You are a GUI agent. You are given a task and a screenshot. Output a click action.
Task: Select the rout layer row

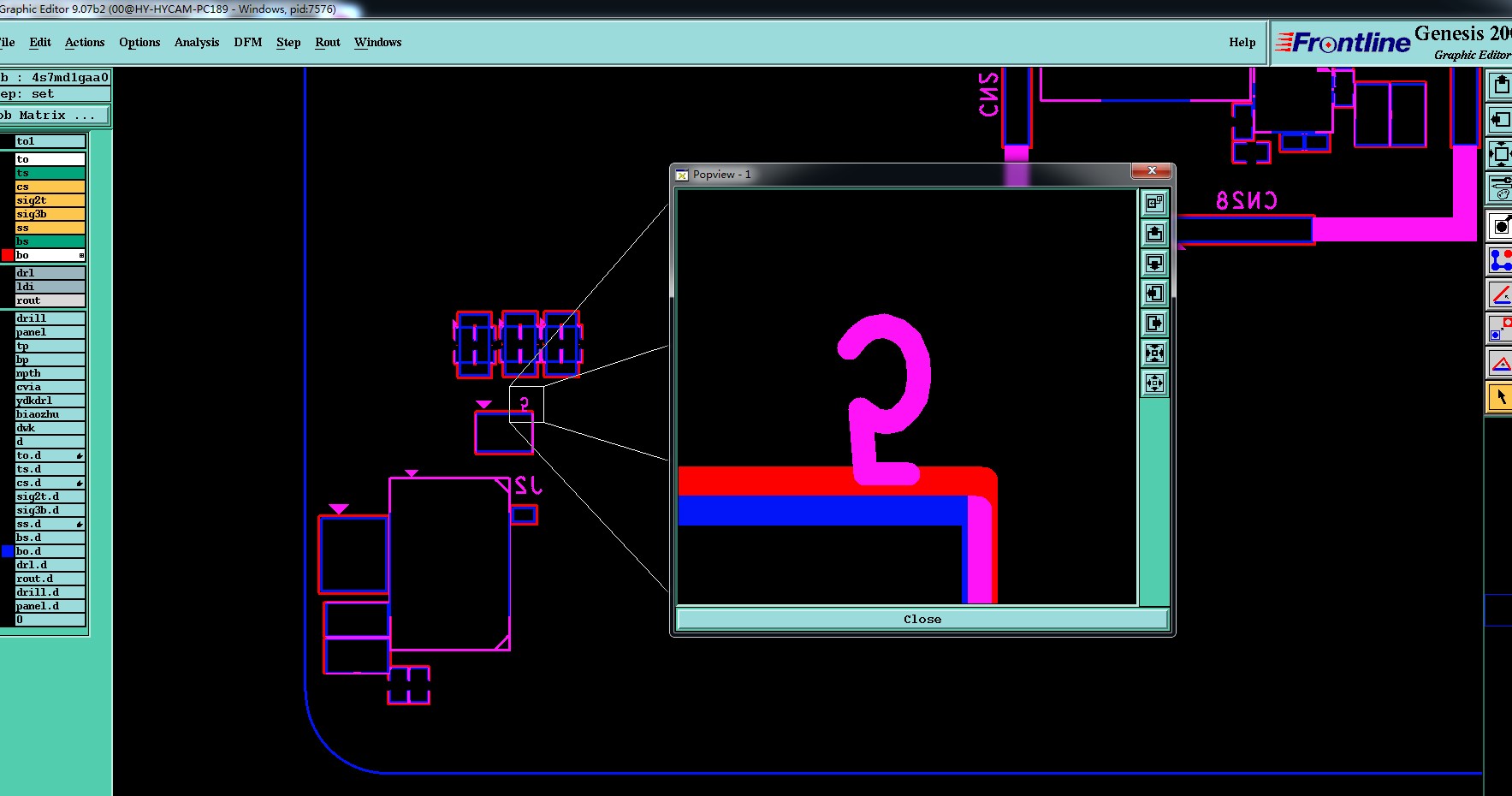pyautogui.click(x=50, y=300)
